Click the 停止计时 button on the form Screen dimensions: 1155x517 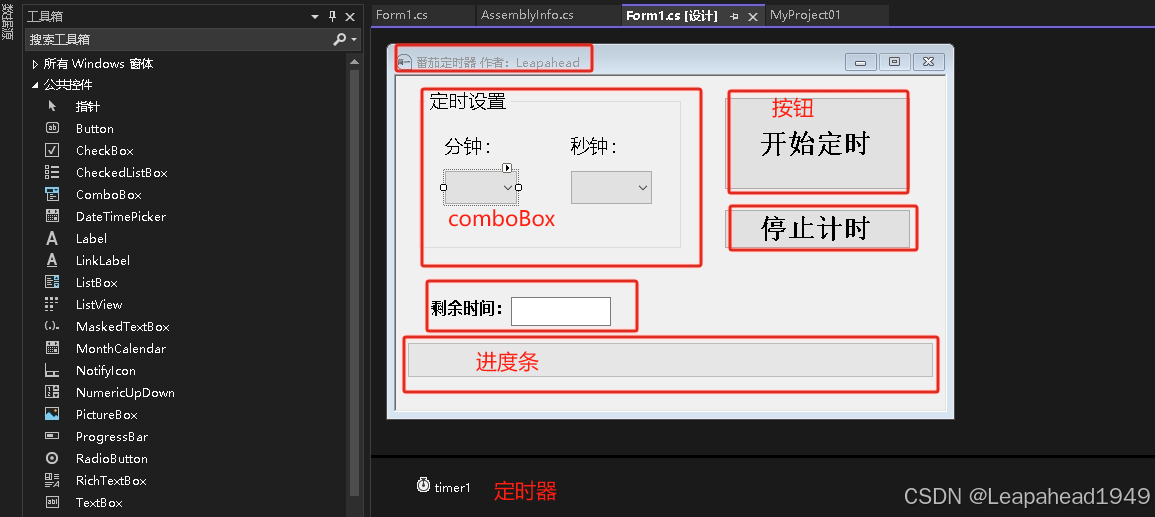817,229
